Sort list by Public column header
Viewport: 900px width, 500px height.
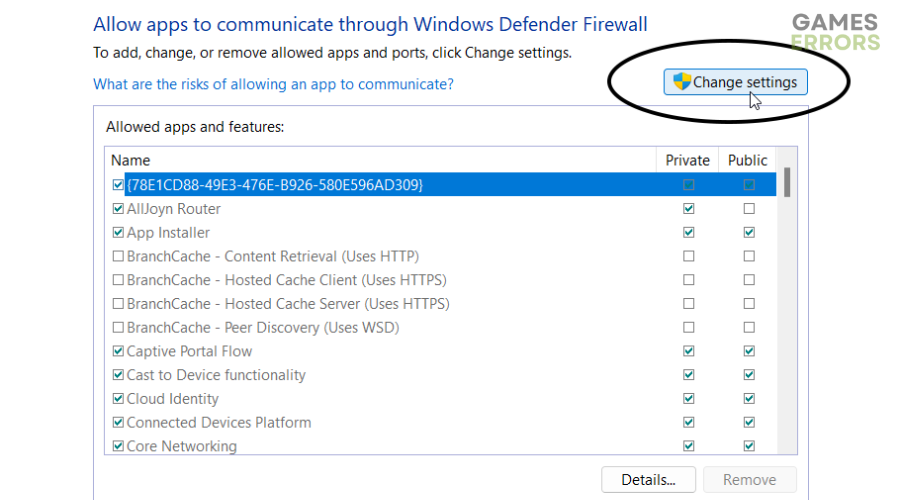747,160
